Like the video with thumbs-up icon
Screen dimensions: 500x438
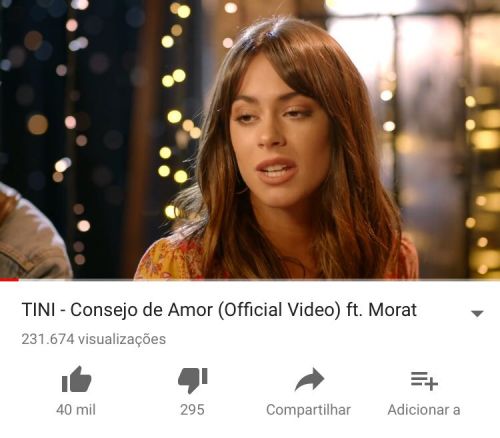[76, 379]
